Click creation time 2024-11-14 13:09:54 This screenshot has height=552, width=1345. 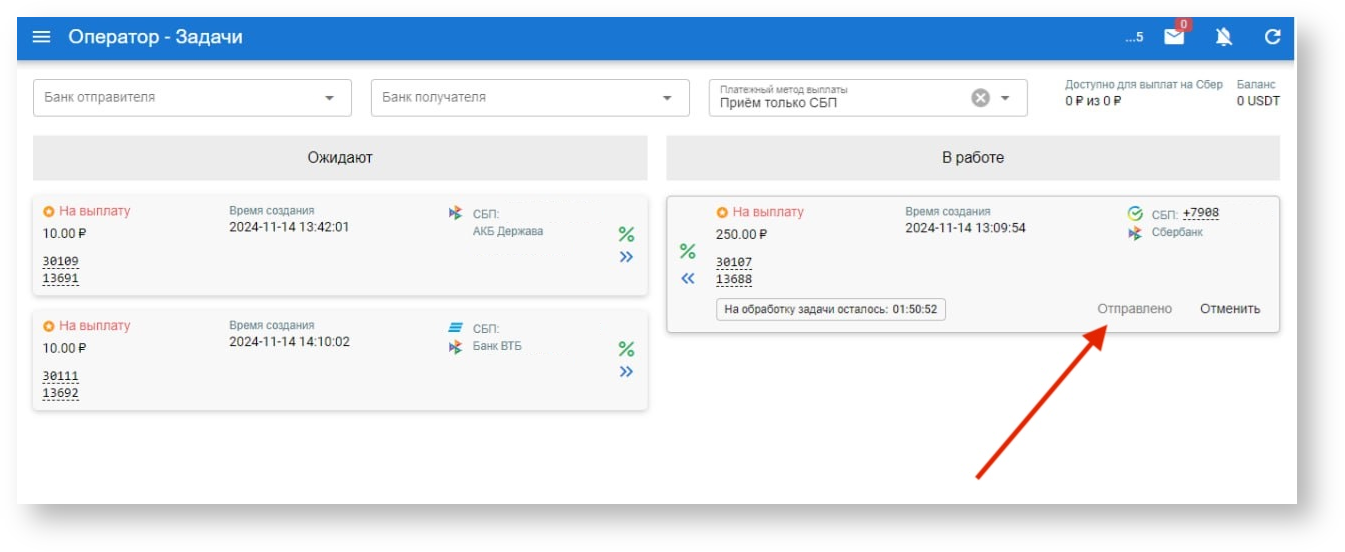pyautogui.click(x=965, y=228)
